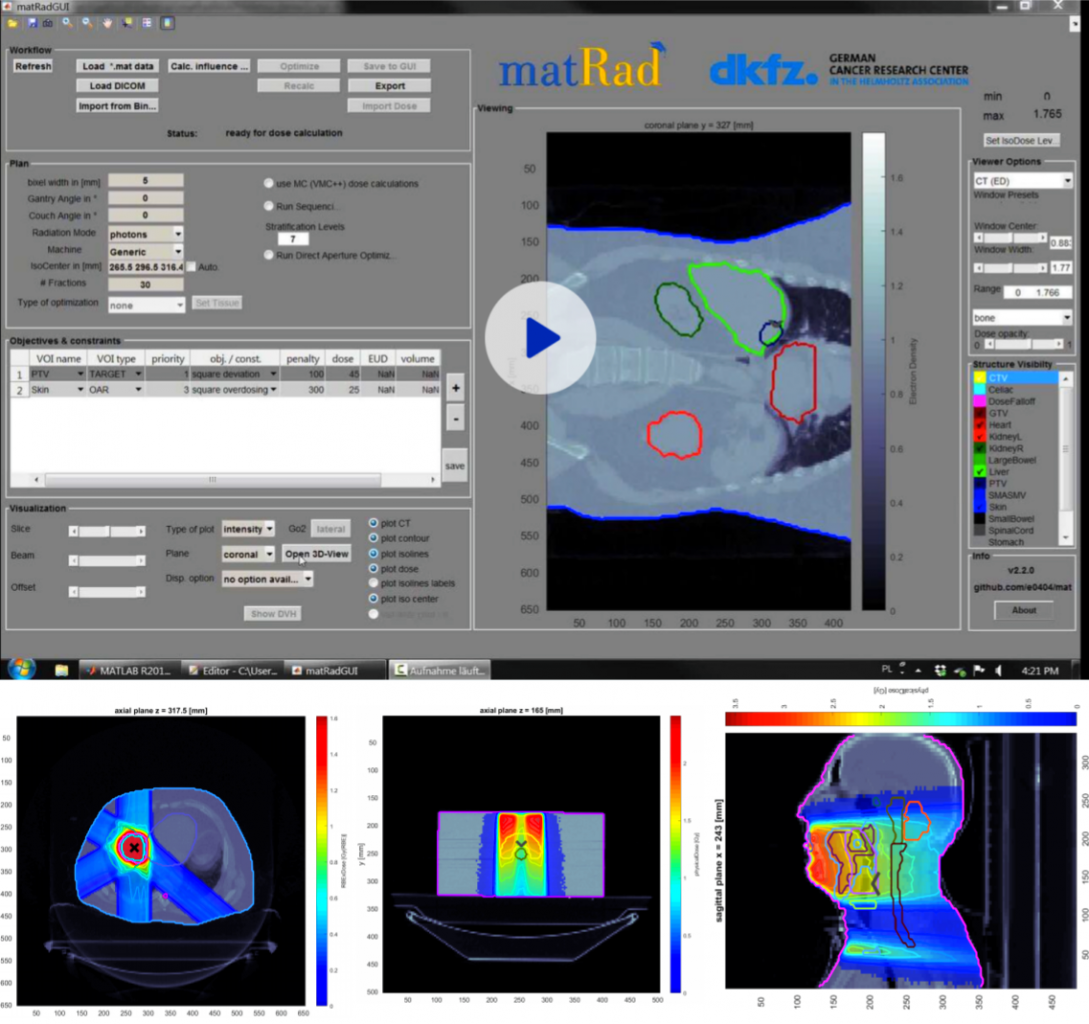Screen dimensions: 1089x1024
Task: Expand the Plane dropdown showing coronal
Action: (x=269, y=554)
